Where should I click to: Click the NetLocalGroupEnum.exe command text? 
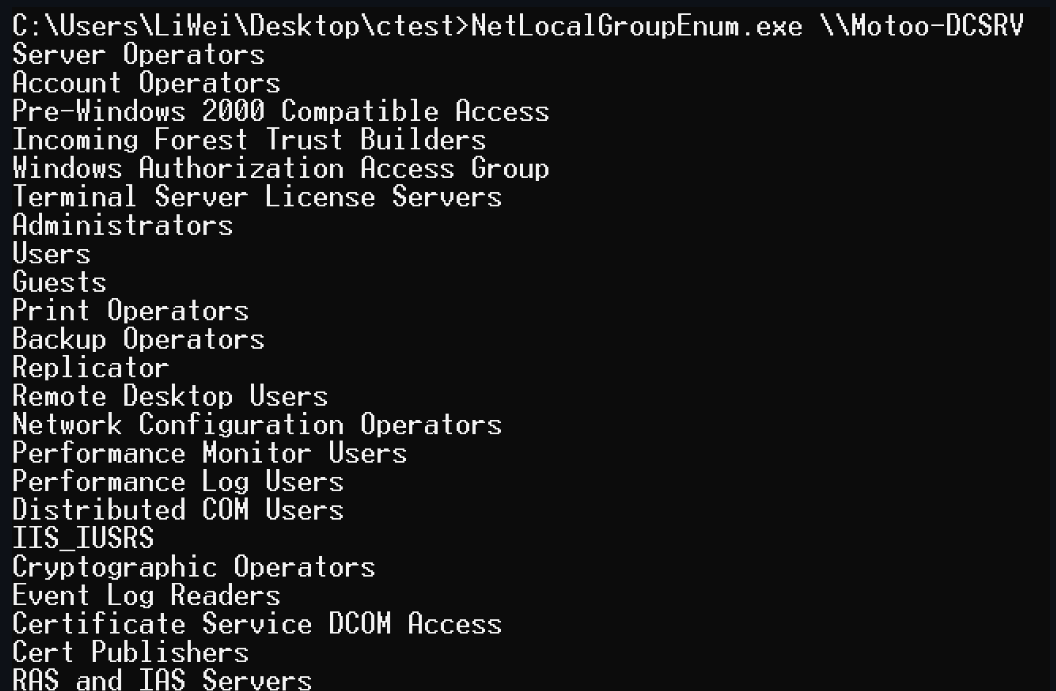636,26
